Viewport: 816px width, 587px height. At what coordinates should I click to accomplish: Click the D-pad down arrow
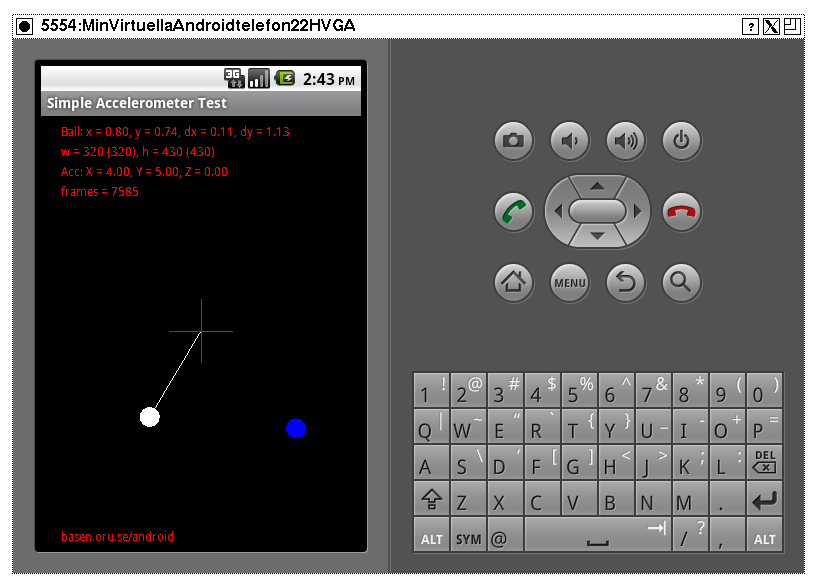597,236
